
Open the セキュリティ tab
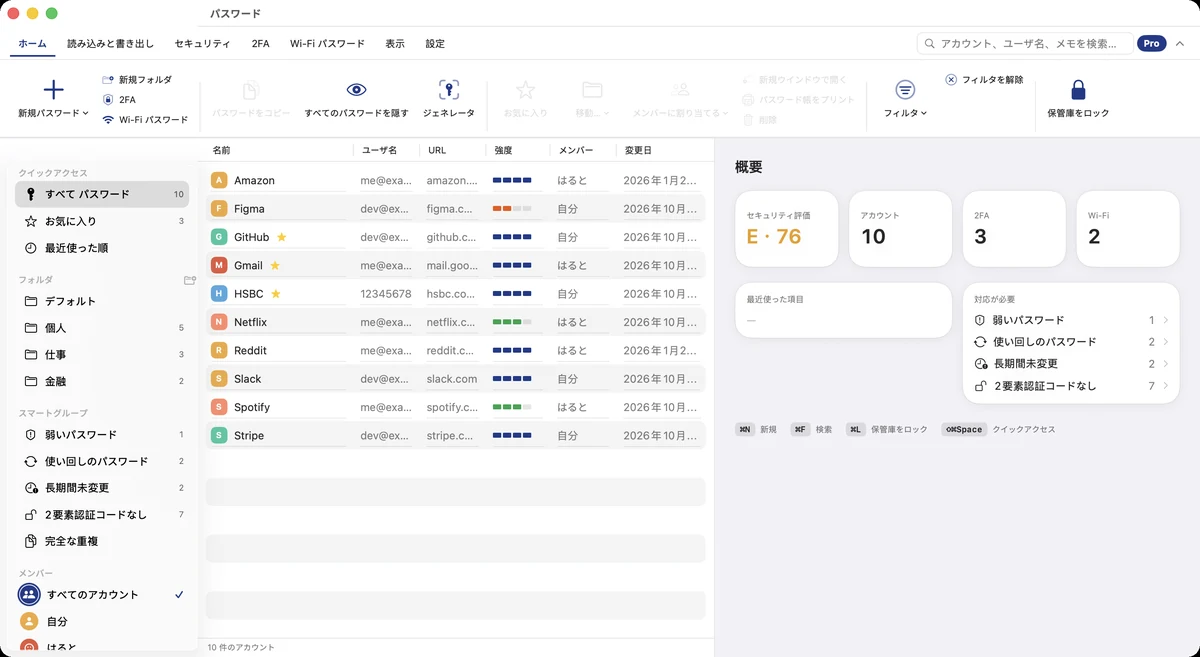(x=202, y=44)
